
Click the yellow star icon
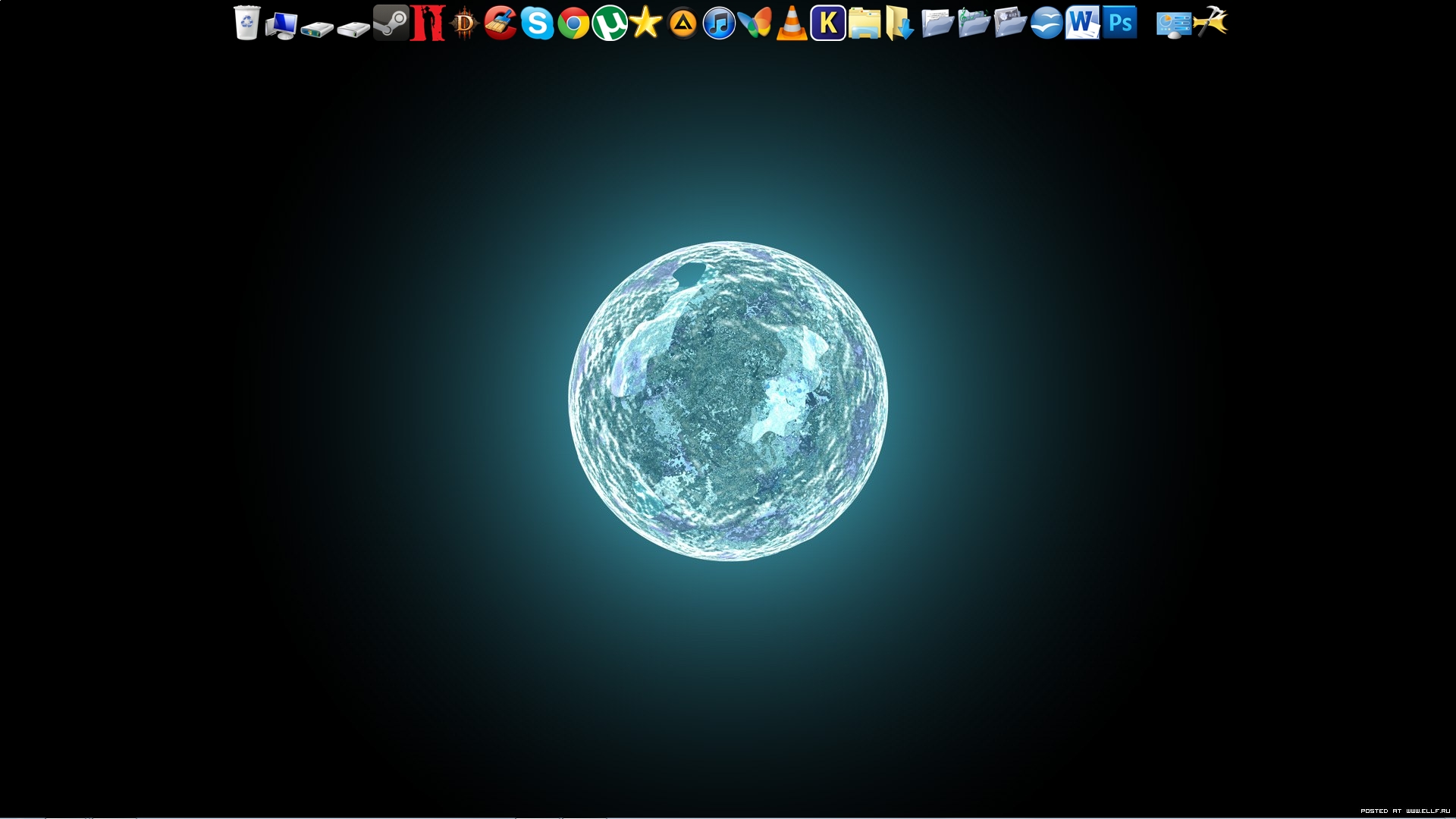[x=646, y=23]
